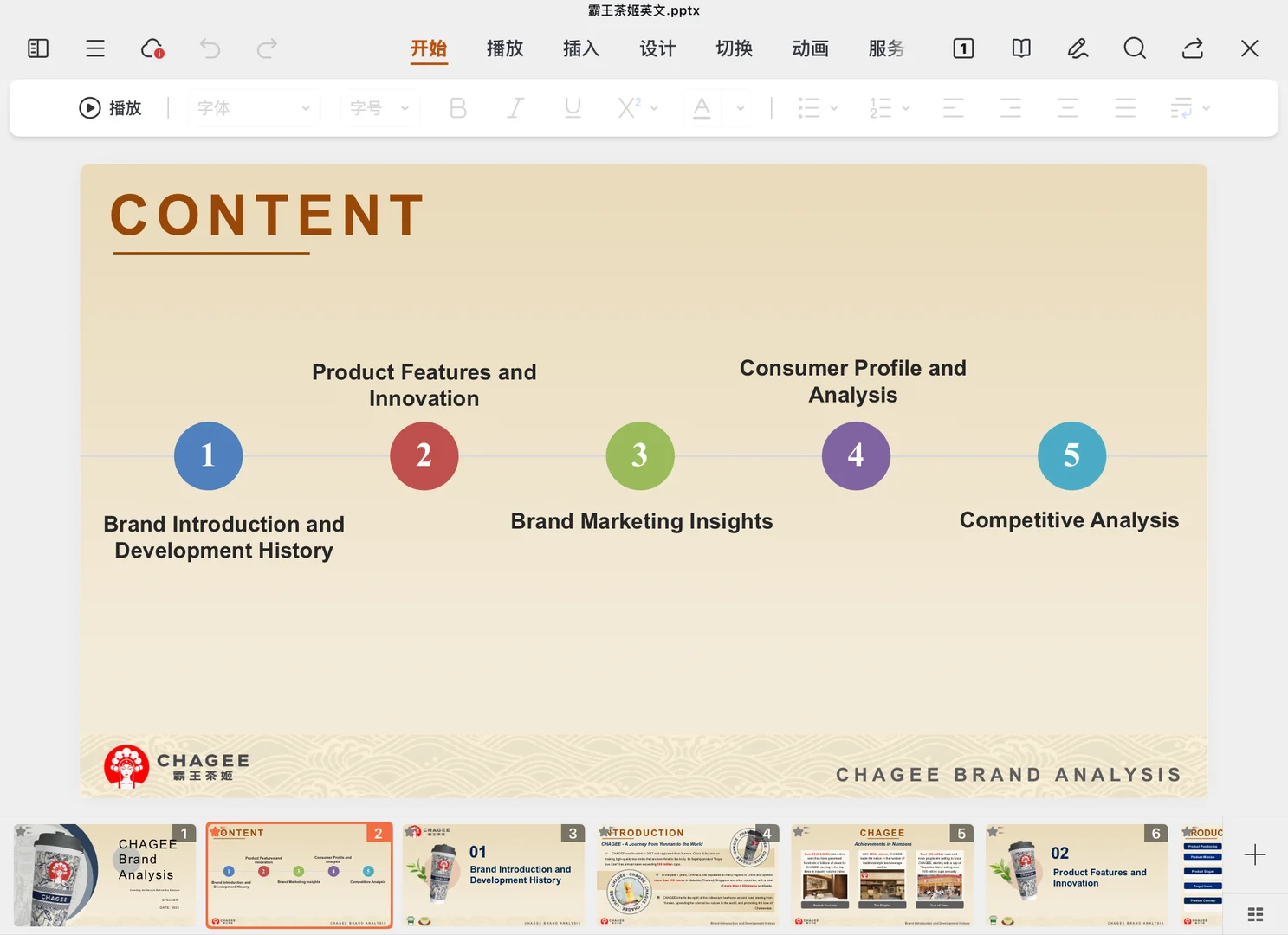Open the 切换 tab
The image size is (1288, 935).
tap(734, 48)
